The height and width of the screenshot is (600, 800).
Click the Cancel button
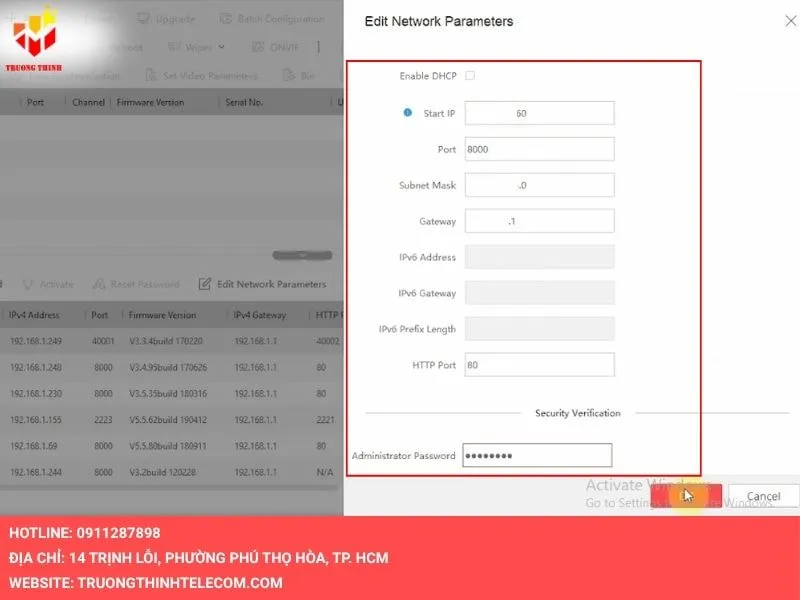click(x=763, y=496)
